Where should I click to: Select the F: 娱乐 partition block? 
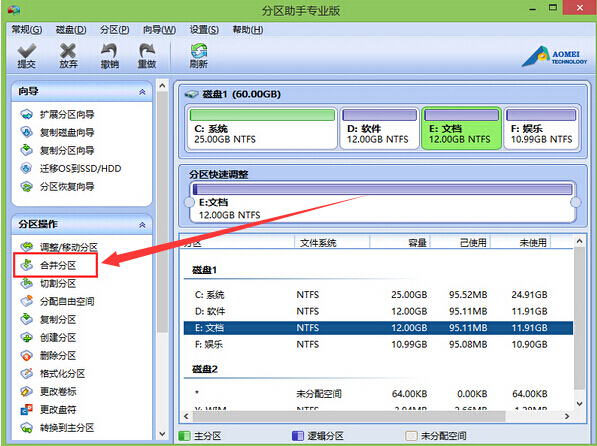pos(541,128)
